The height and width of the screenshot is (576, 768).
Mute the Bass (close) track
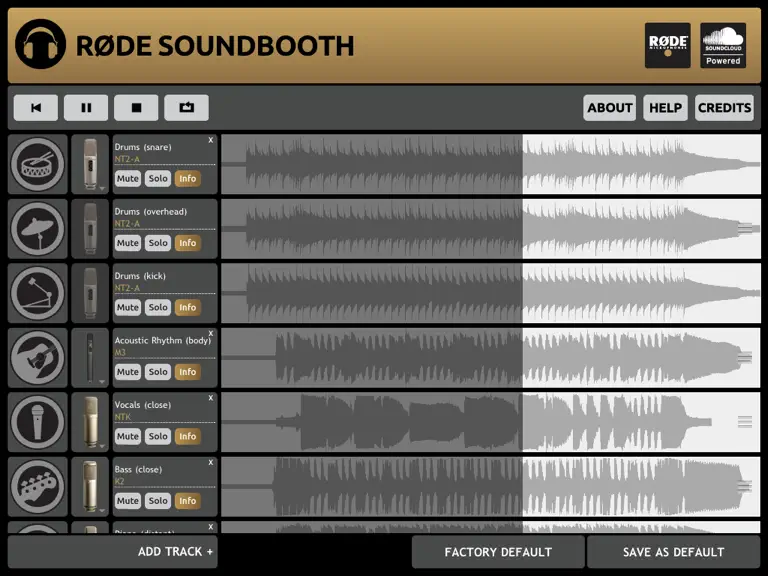tap(128, 501)
